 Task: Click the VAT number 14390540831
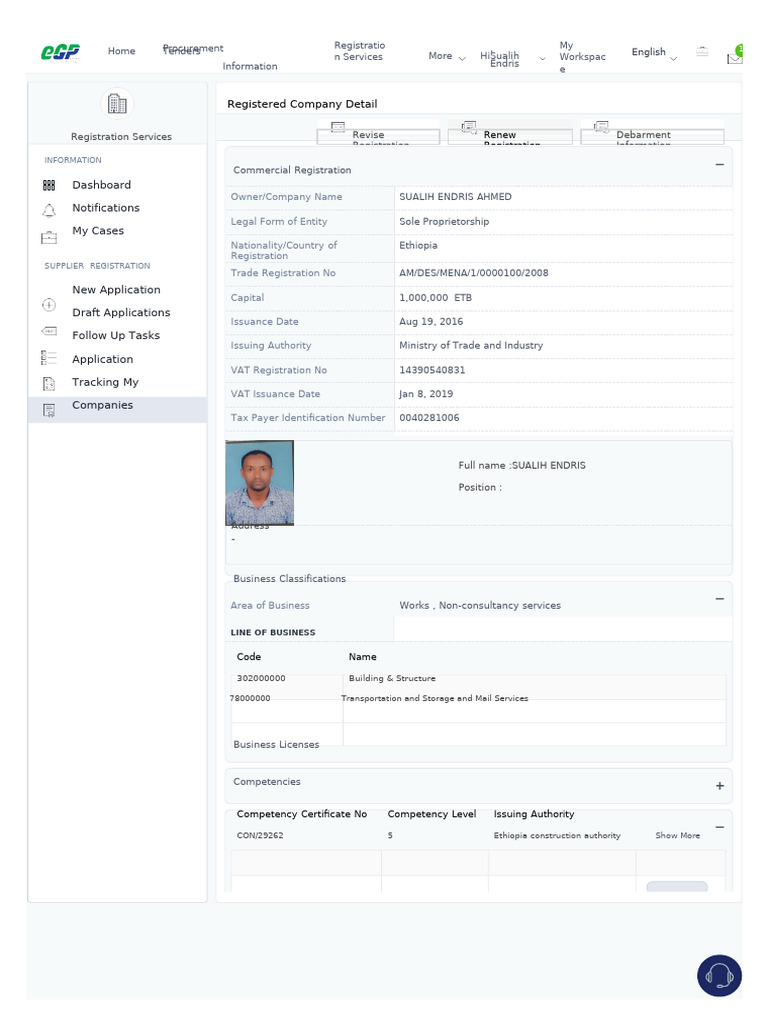click(432, 370)
